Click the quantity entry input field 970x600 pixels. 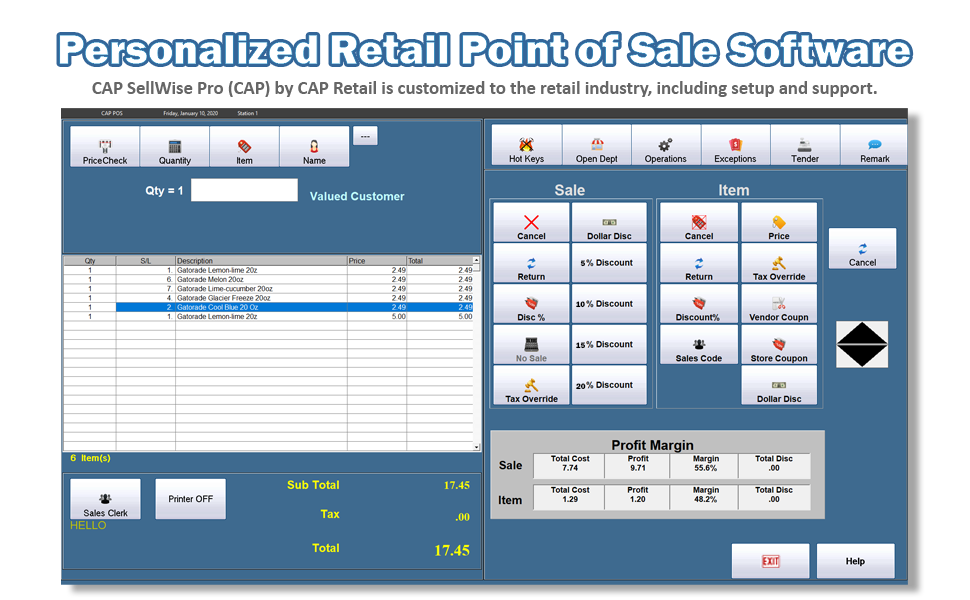244,190
